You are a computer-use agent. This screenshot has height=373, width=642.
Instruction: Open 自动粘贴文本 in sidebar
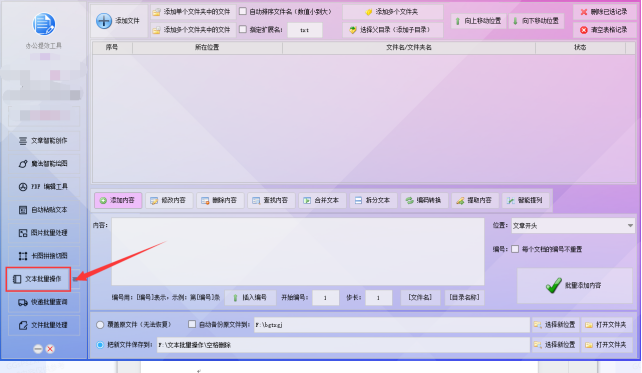(x=44, y=210)
